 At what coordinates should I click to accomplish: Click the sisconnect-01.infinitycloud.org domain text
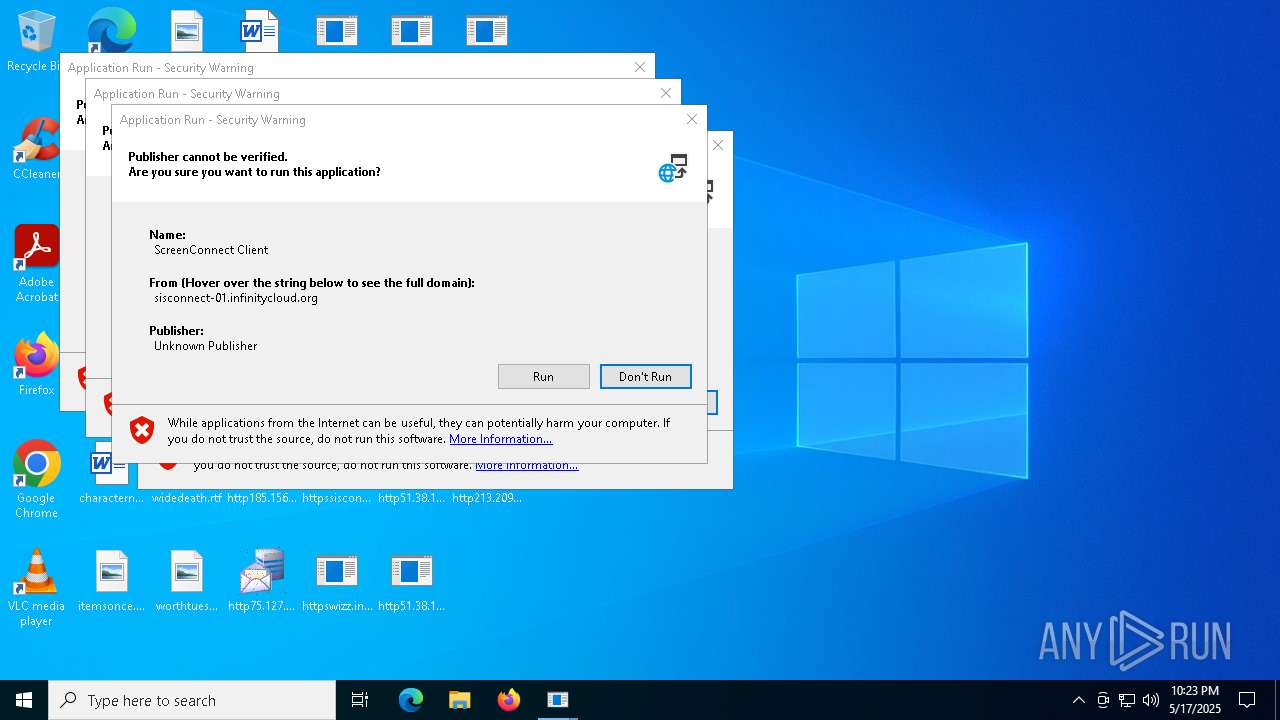[x=236, y=298]
